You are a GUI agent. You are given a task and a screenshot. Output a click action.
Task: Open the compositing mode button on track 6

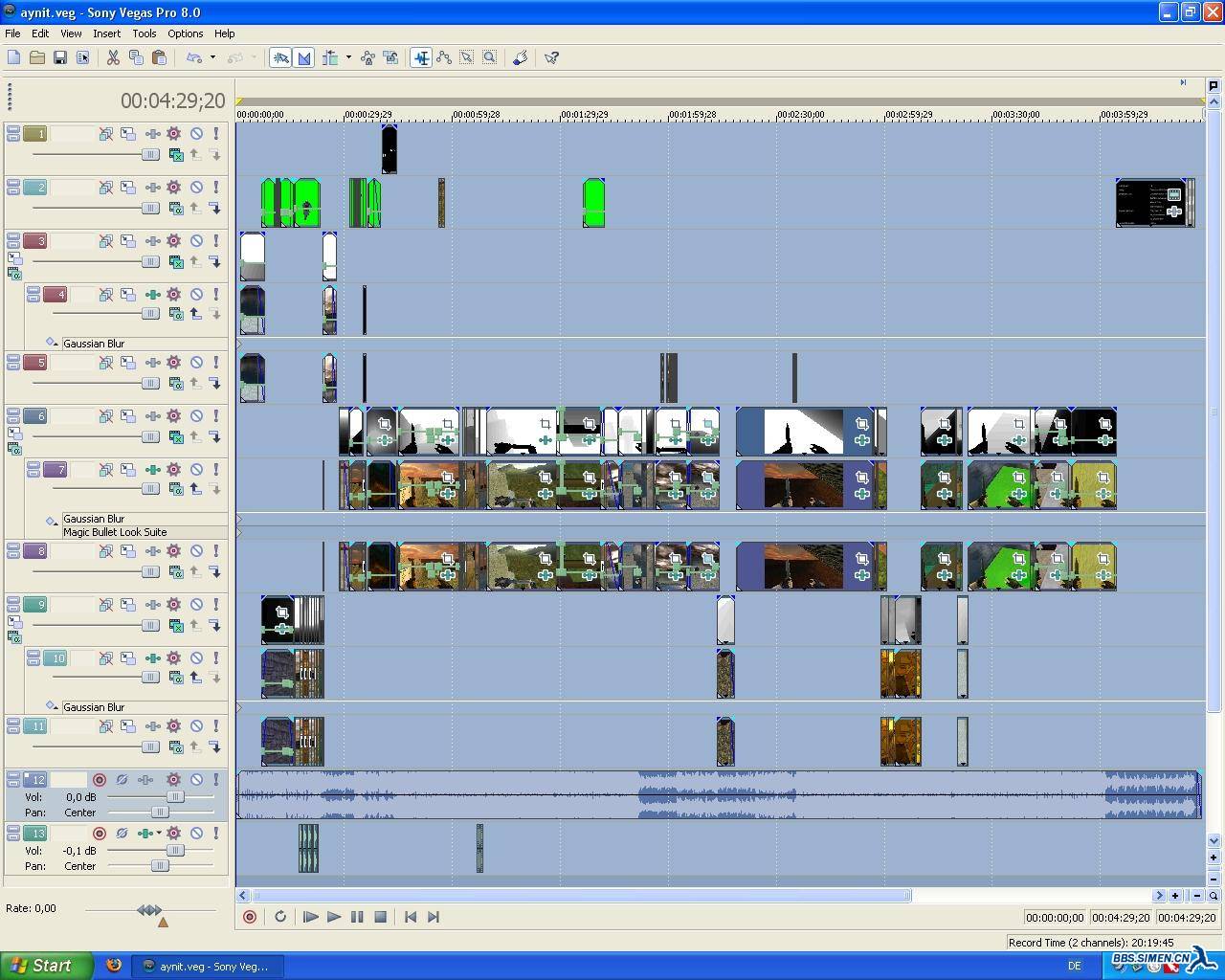coord(176,437)
